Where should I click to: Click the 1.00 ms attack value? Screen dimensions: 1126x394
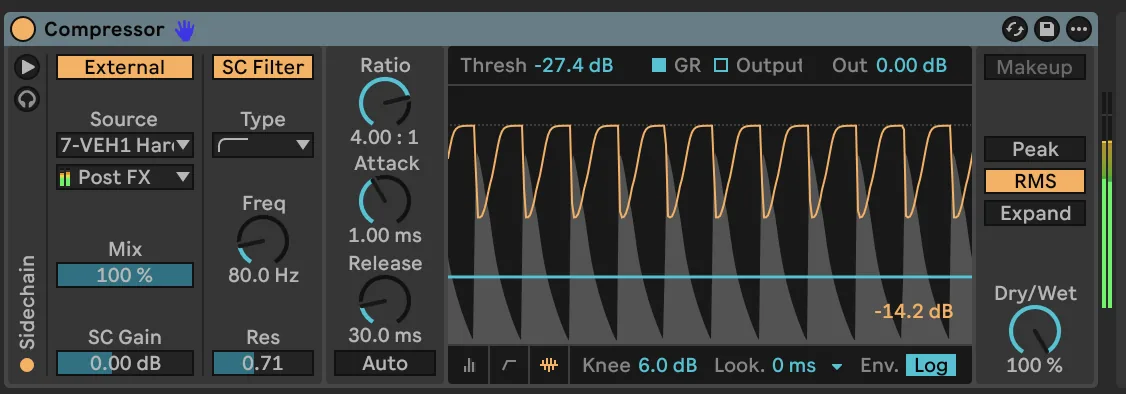pyautogui.click(x=385, y=235)
